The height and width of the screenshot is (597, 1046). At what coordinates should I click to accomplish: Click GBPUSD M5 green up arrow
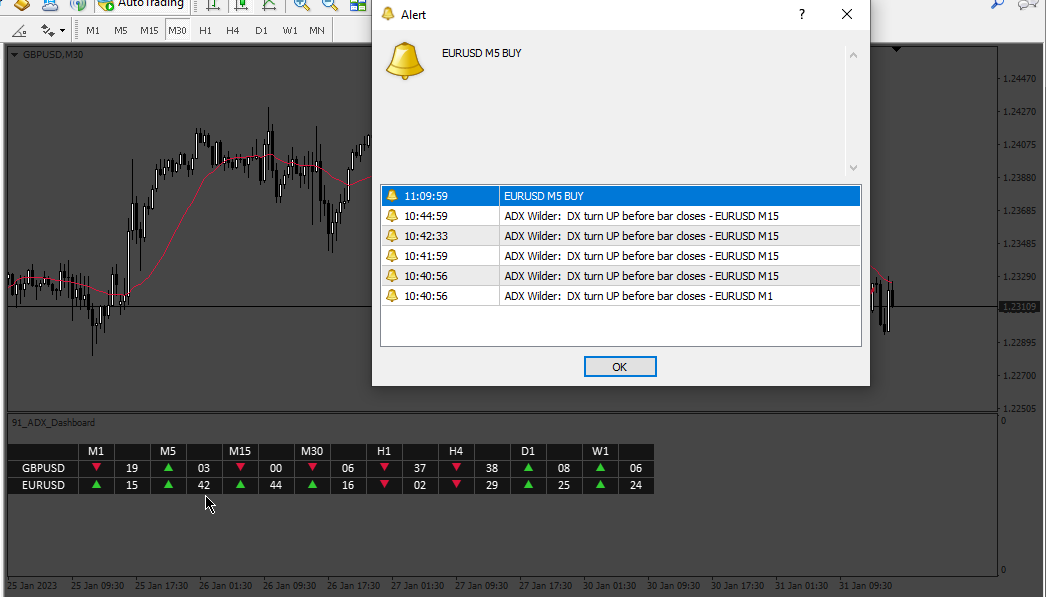[168, 468]
